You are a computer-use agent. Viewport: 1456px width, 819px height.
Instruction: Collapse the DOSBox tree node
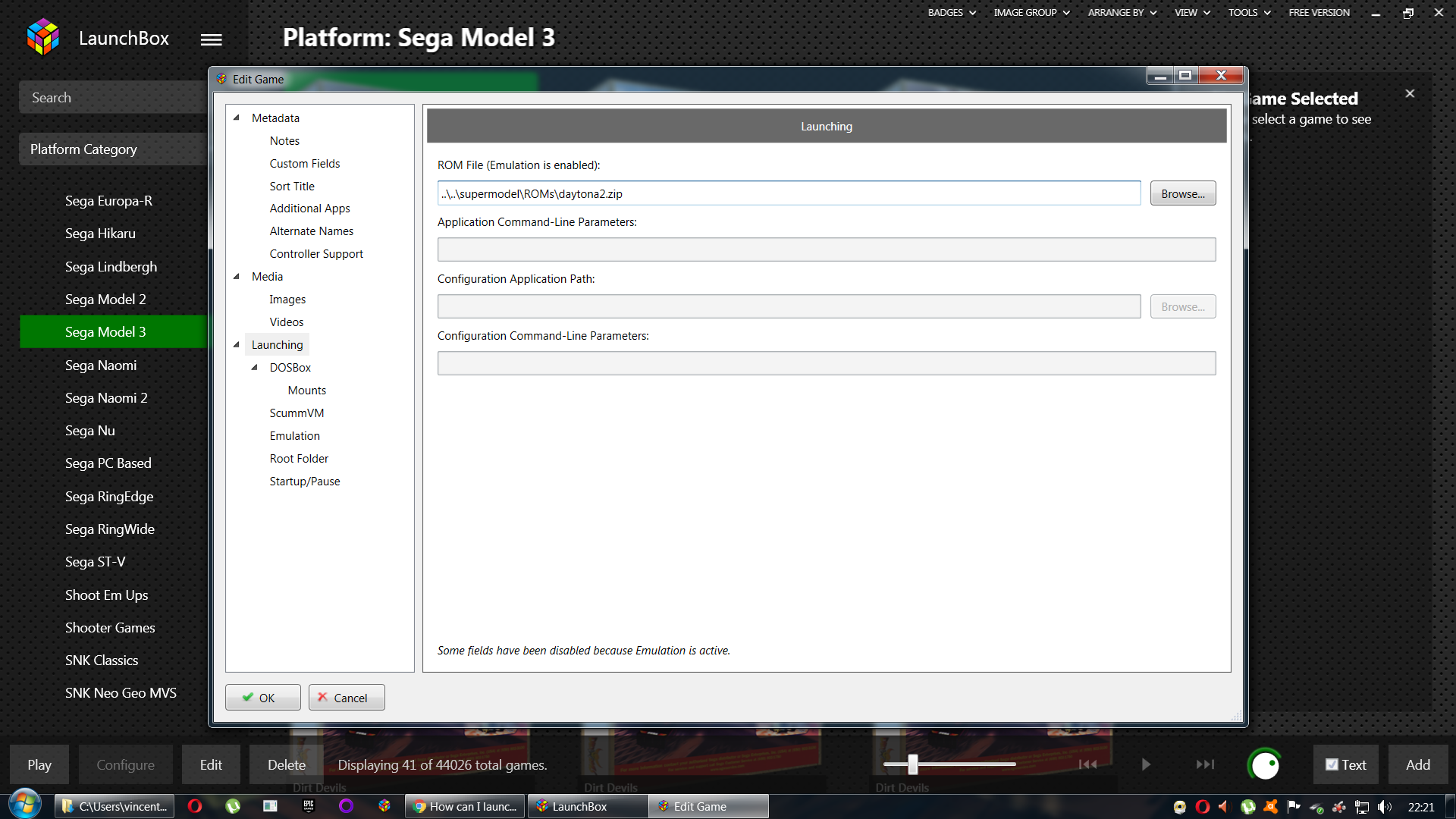coord(255,367)
